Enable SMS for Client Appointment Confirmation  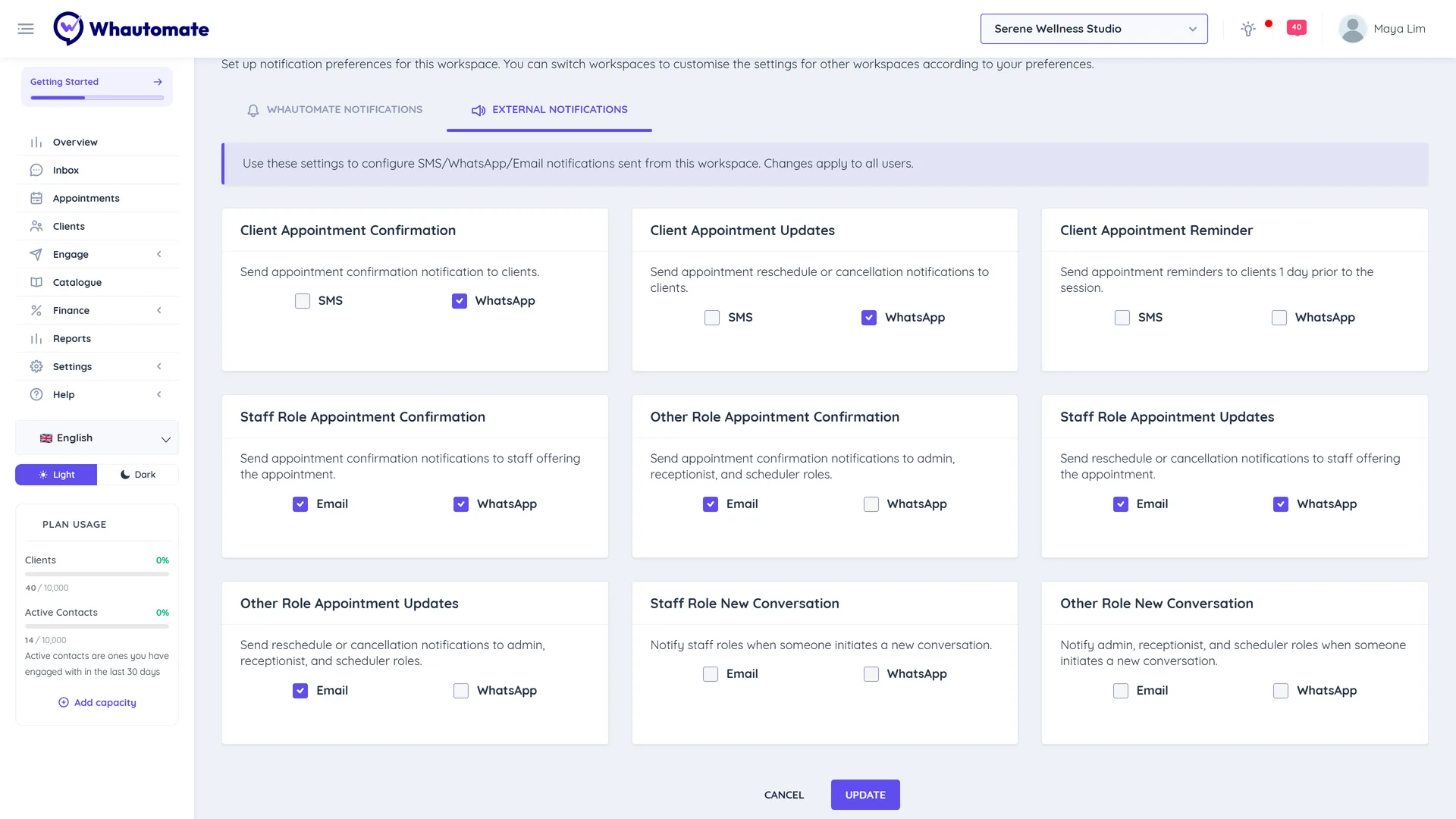click(303, 301)
